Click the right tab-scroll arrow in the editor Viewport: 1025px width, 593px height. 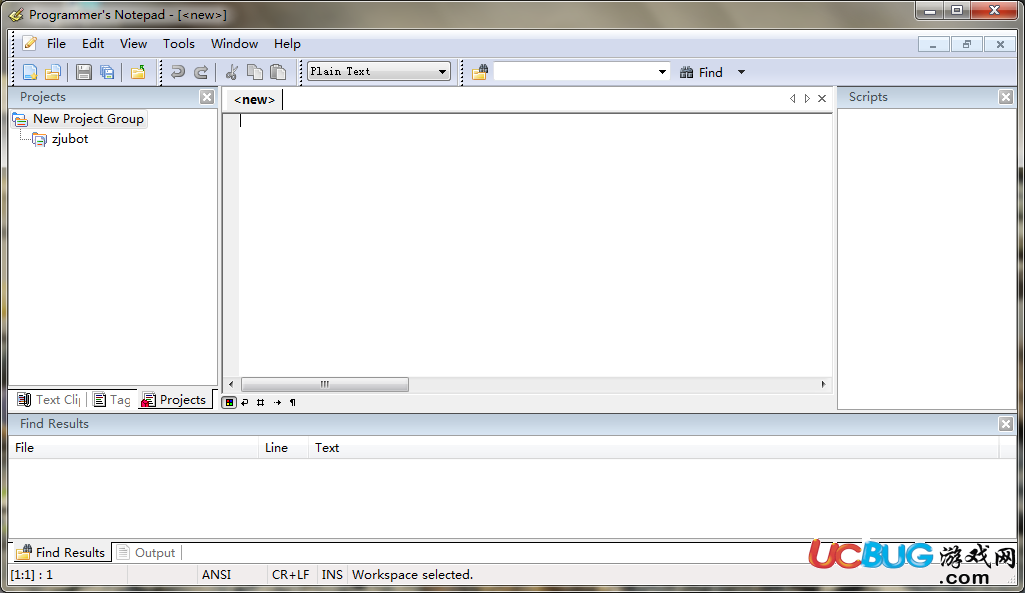point(807,98)
